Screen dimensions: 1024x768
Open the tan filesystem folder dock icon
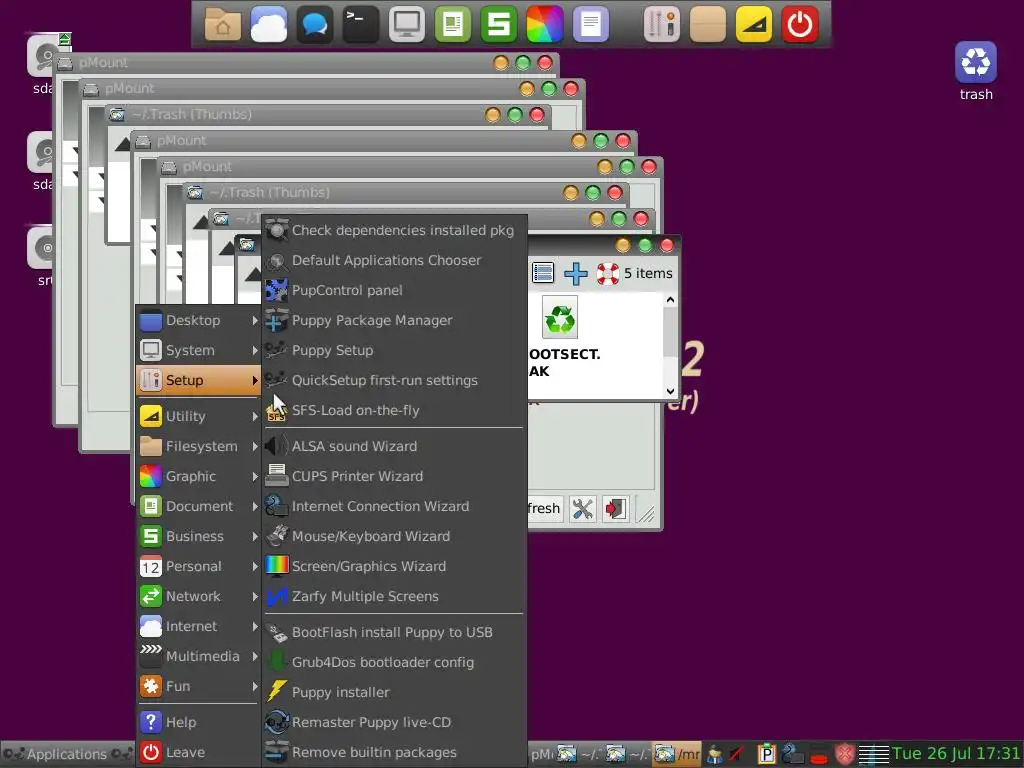click(708, 24)
